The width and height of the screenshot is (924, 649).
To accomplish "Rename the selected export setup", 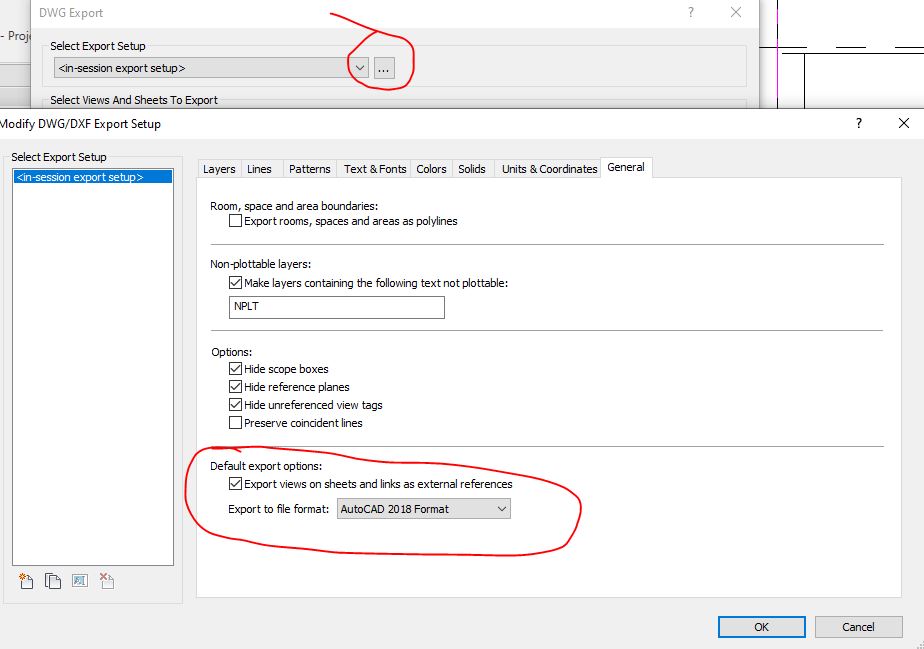I will point(80,581).
